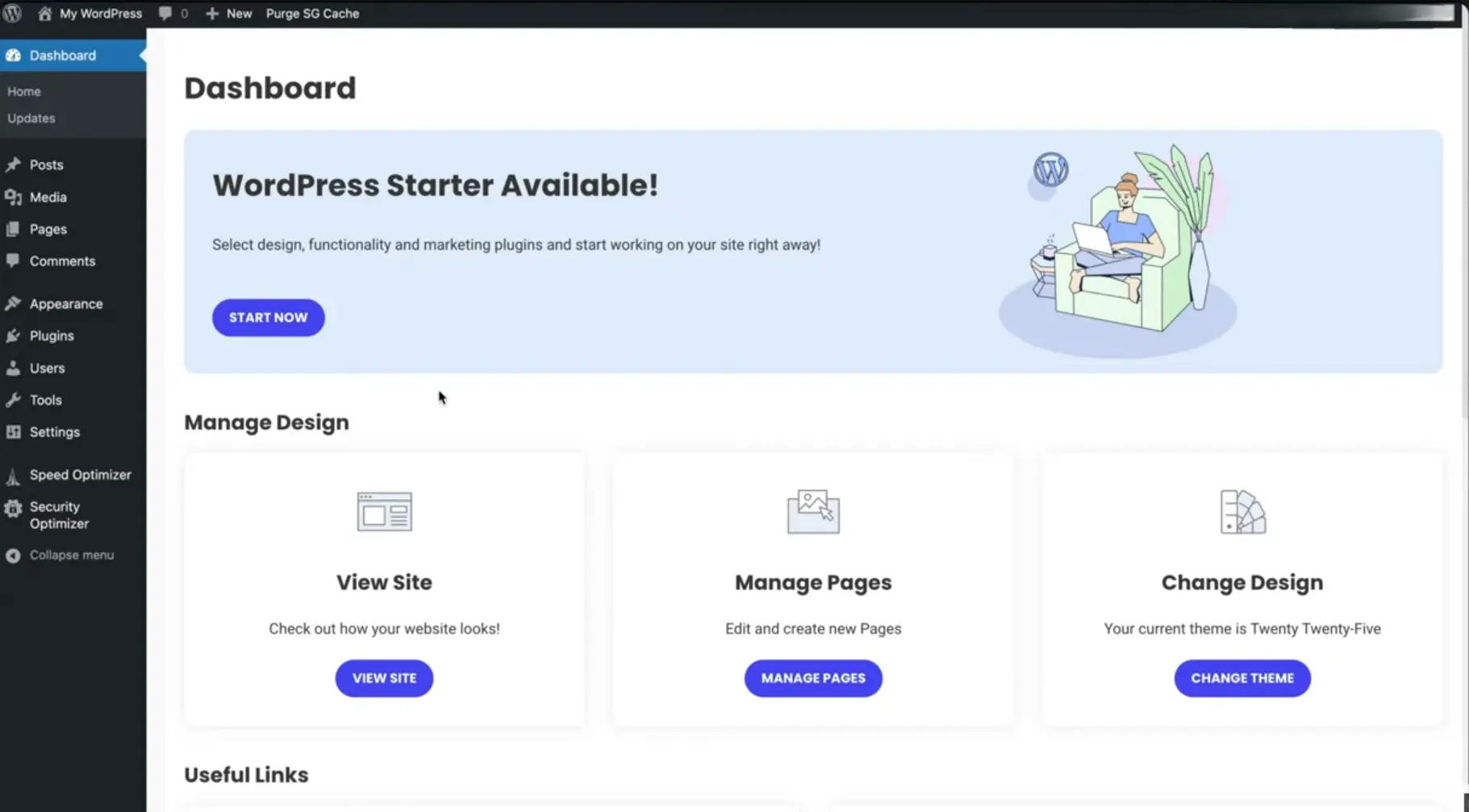Open the Speed Optimizer menu label
The height and width of the screenshot is (812, 1469).
coord(81,475)
